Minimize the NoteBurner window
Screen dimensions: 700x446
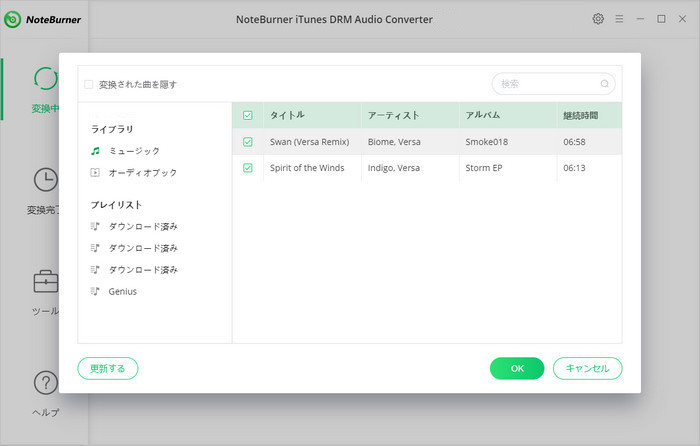[640, 19]
